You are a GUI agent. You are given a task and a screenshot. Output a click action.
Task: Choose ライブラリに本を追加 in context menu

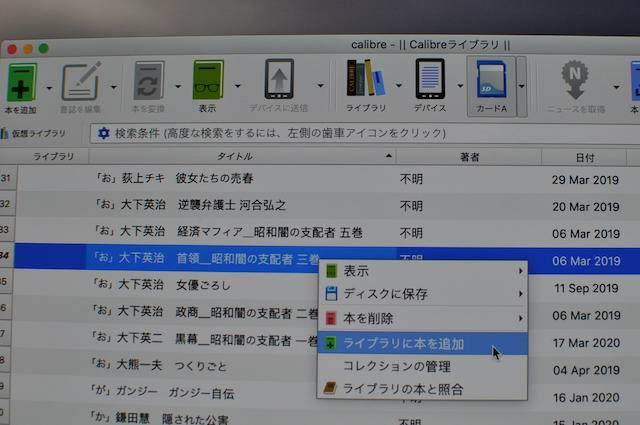pos(422,344)
